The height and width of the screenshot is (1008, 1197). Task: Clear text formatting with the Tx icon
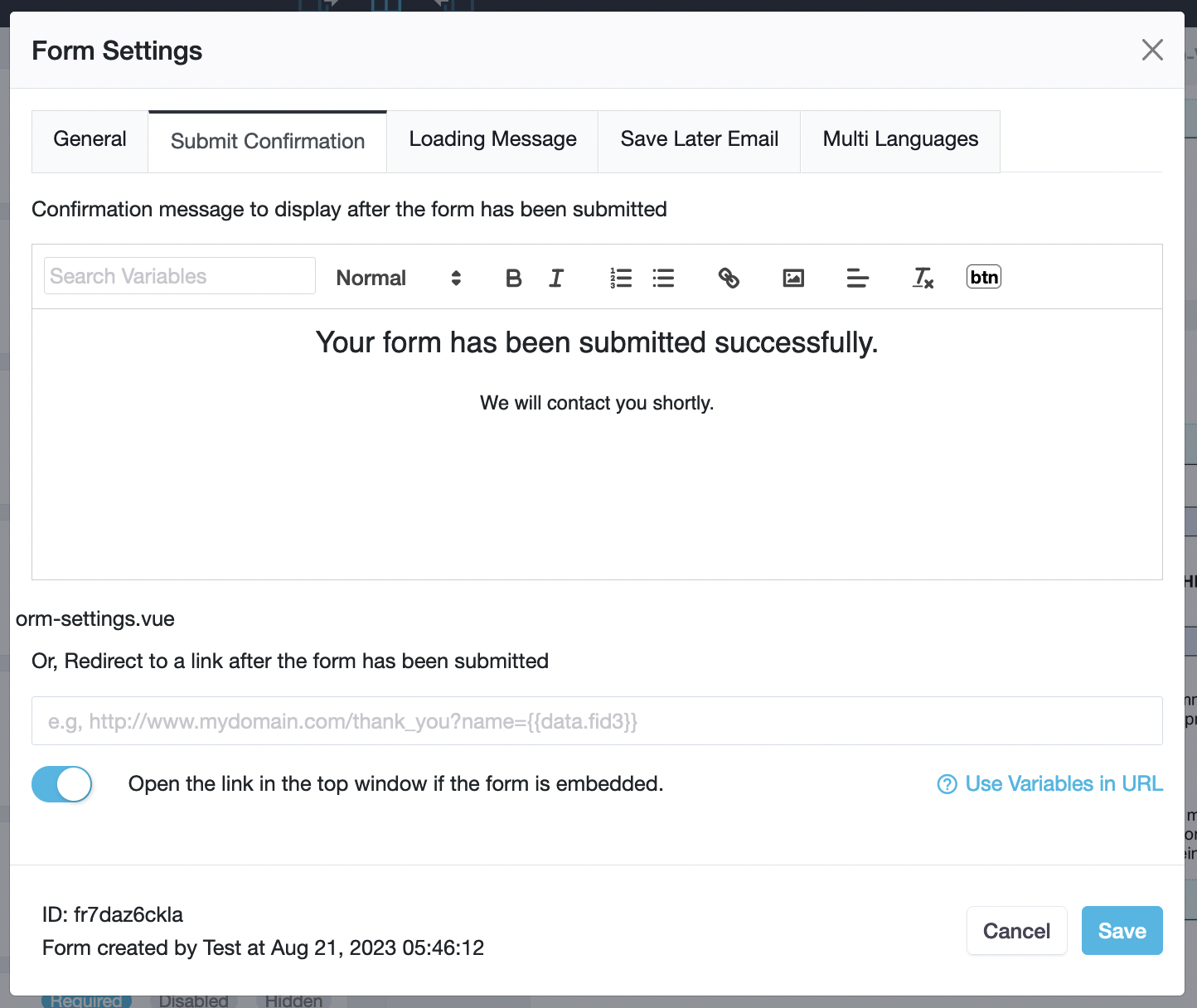click(x=923, y=278)
